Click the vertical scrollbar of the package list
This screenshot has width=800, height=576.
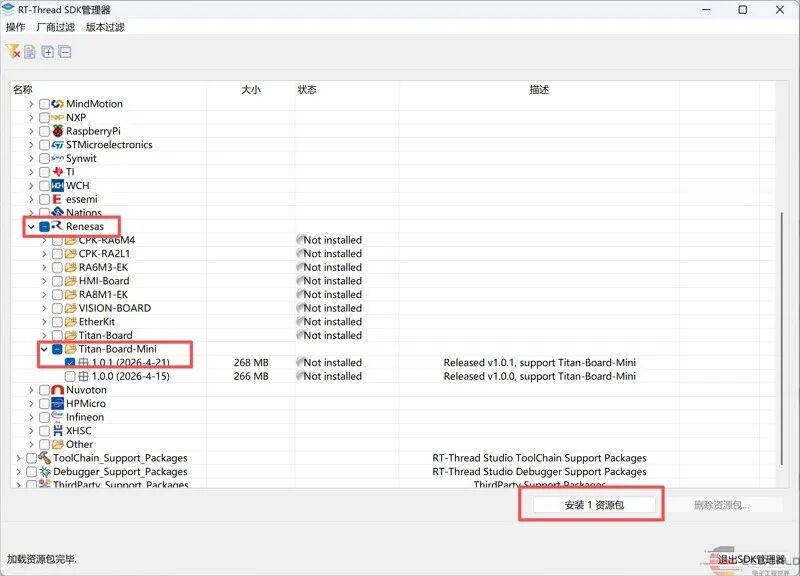coord(781,338)
